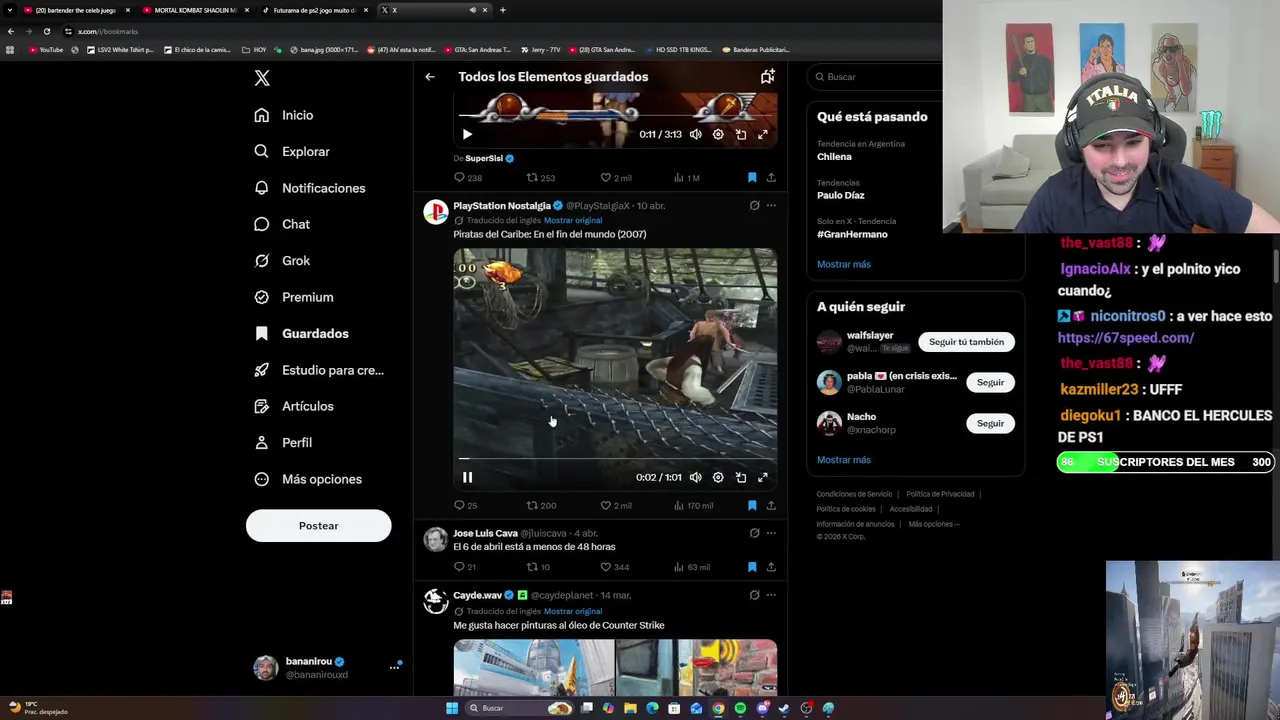Open more options on Cayde.wav post
Image resolution: width=1280 pixels, height=720 pixels.
pyautogui.click(x=771, y=595)
